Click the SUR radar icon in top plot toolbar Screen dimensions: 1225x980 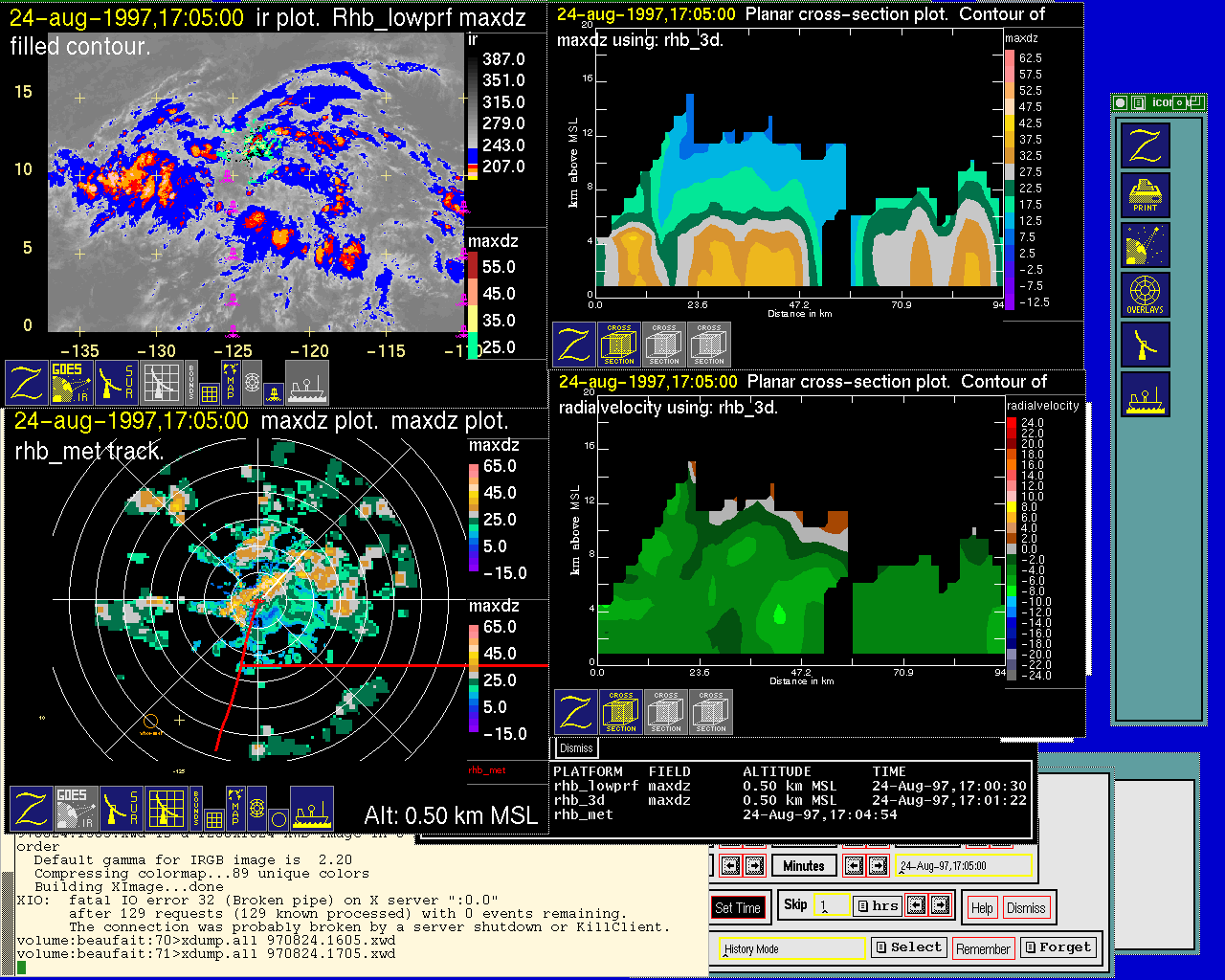(x=117, y=382)
